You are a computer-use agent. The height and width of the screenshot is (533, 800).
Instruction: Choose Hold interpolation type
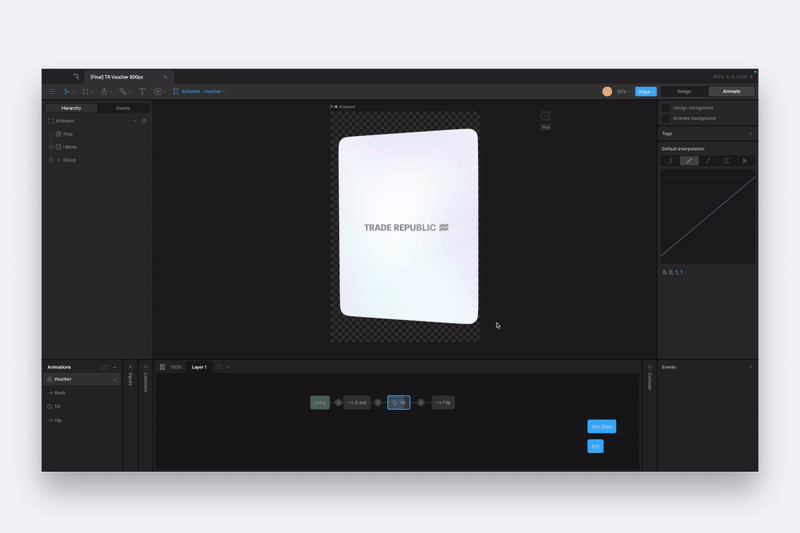[670, 161]
